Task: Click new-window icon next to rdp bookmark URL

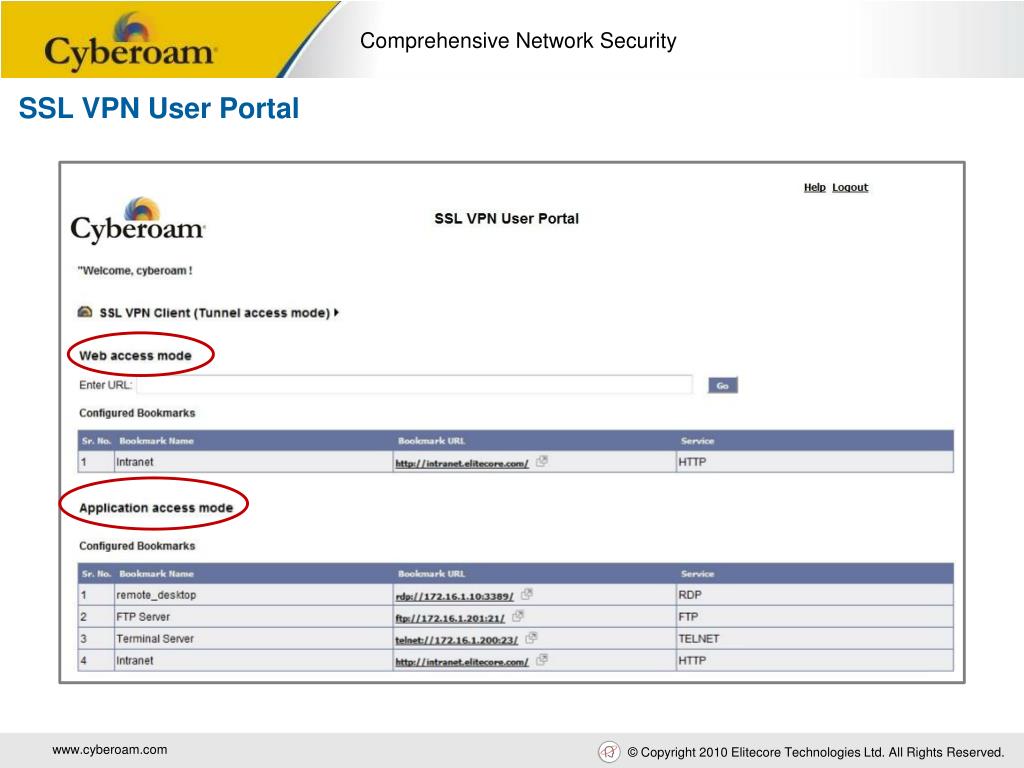Action: click(x=526, y=594)
